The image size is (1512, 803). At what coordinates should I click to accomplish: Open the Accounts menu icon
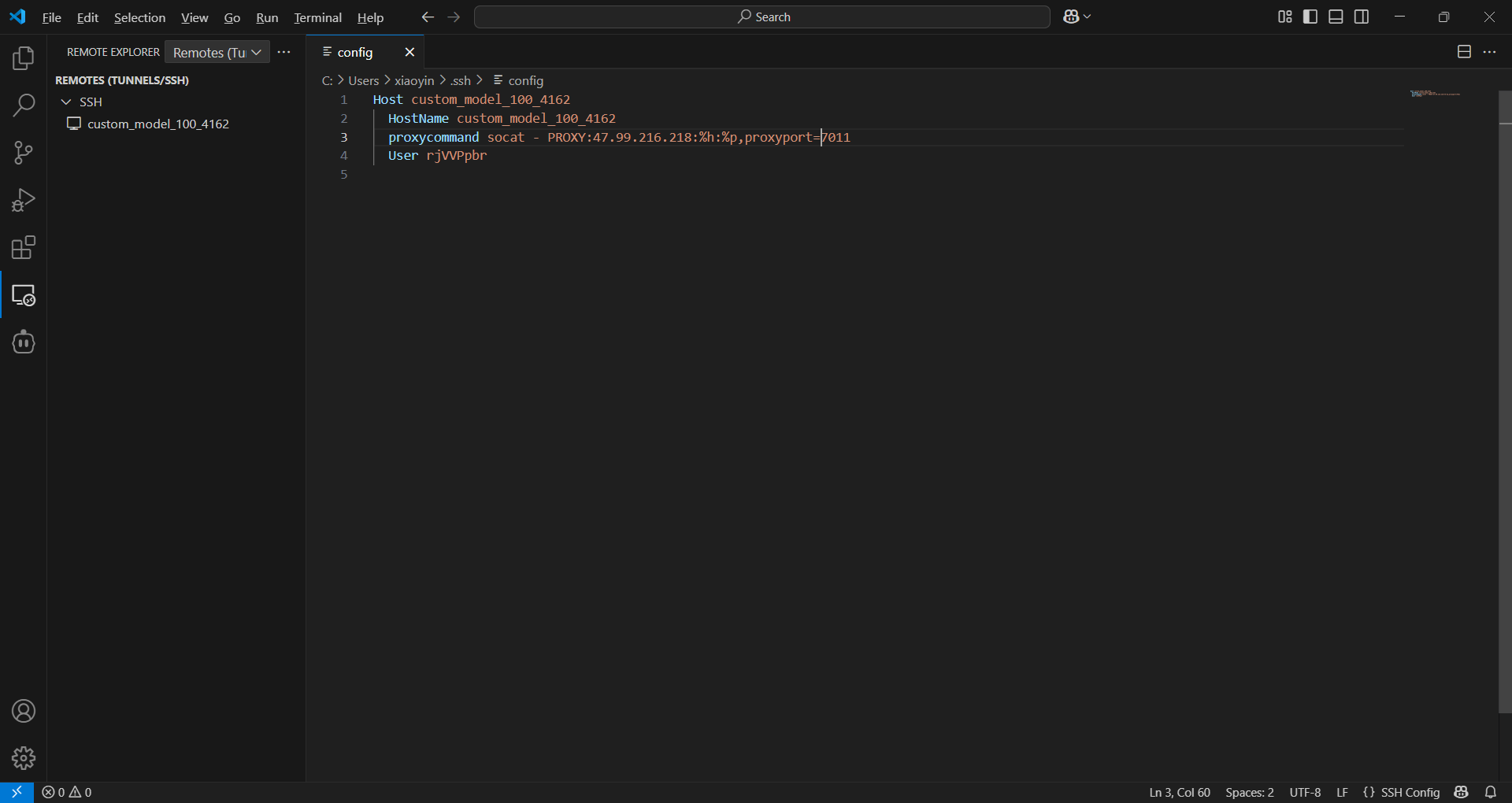pyautogui.click(x=24, y=711)
